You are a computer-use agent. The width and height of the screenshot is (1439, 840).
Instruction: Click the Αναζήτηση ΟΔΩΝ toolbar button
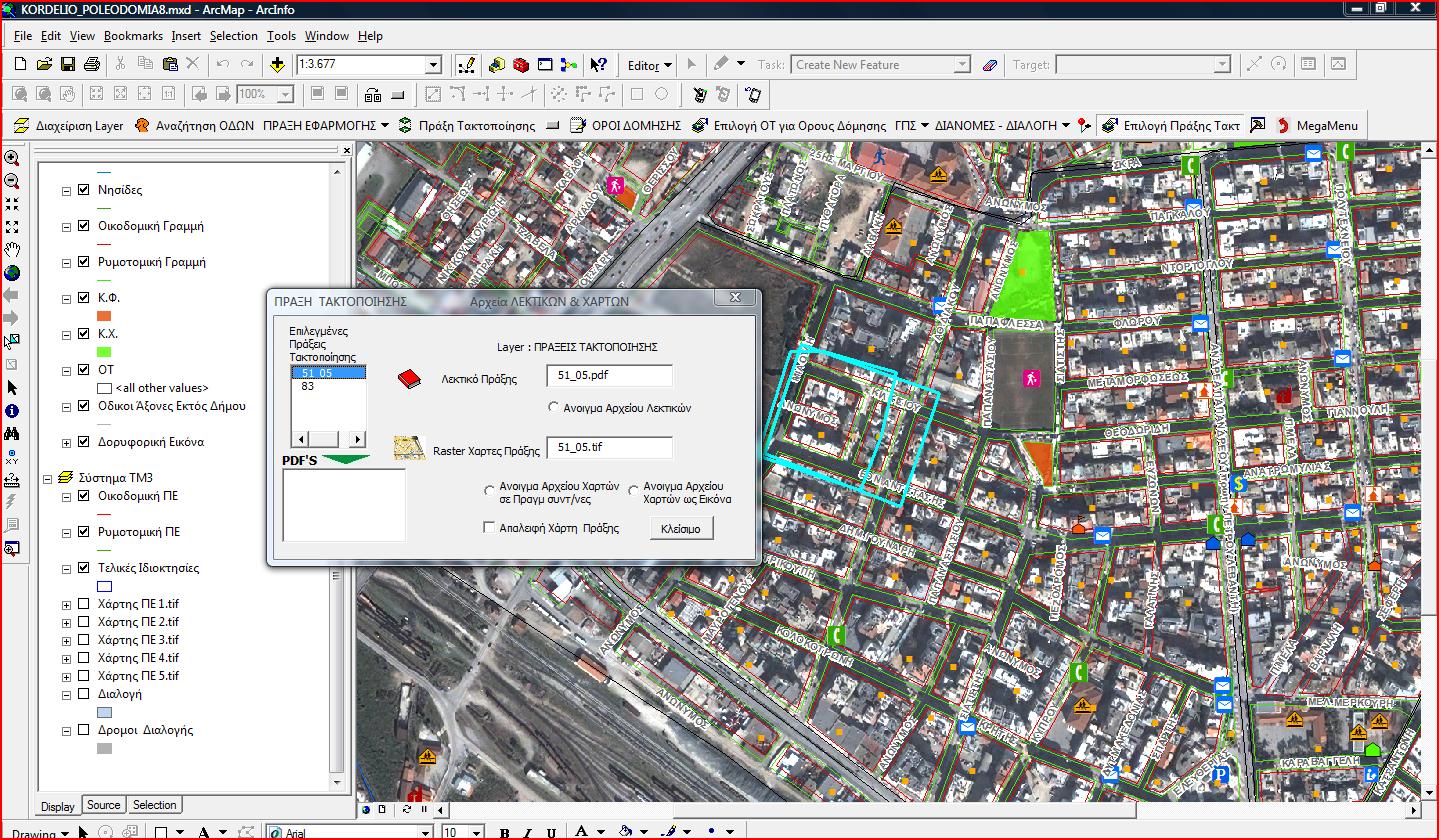coord(193,126)
